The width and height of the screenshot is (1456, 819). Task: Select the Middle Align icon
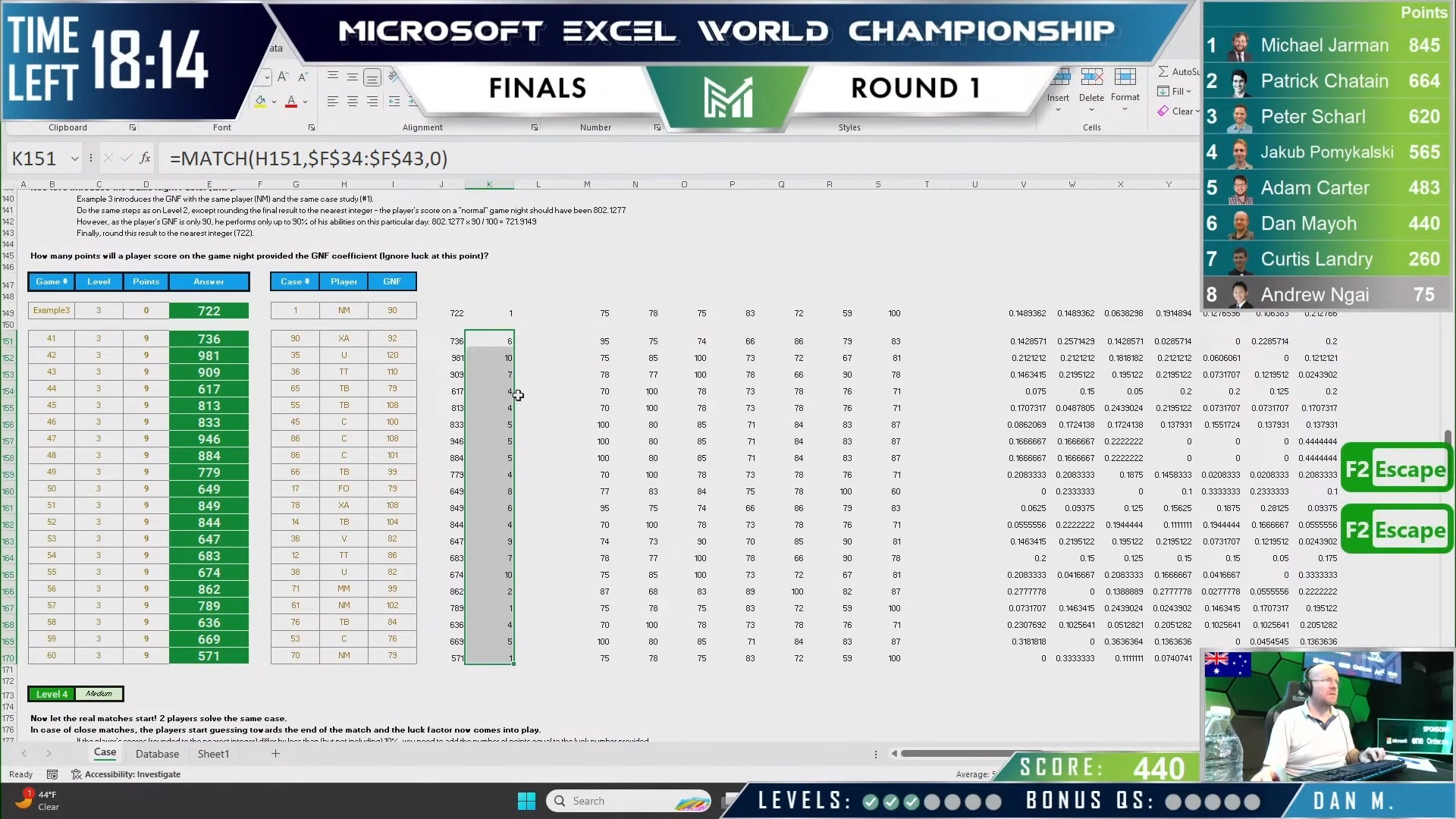click(353, 76)
